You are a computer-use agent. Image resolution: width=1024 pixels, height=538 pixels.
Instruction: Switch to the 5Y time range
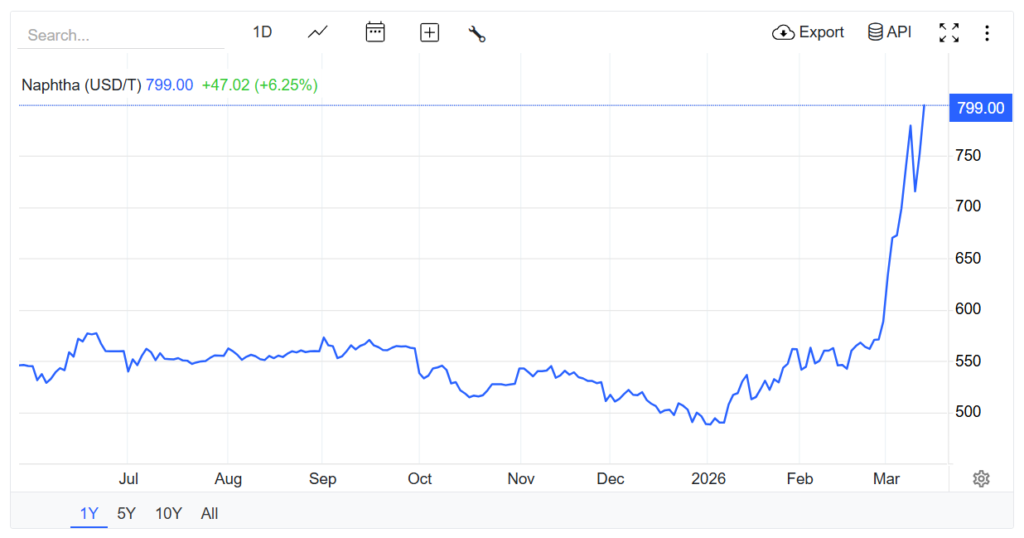point(126,514)
